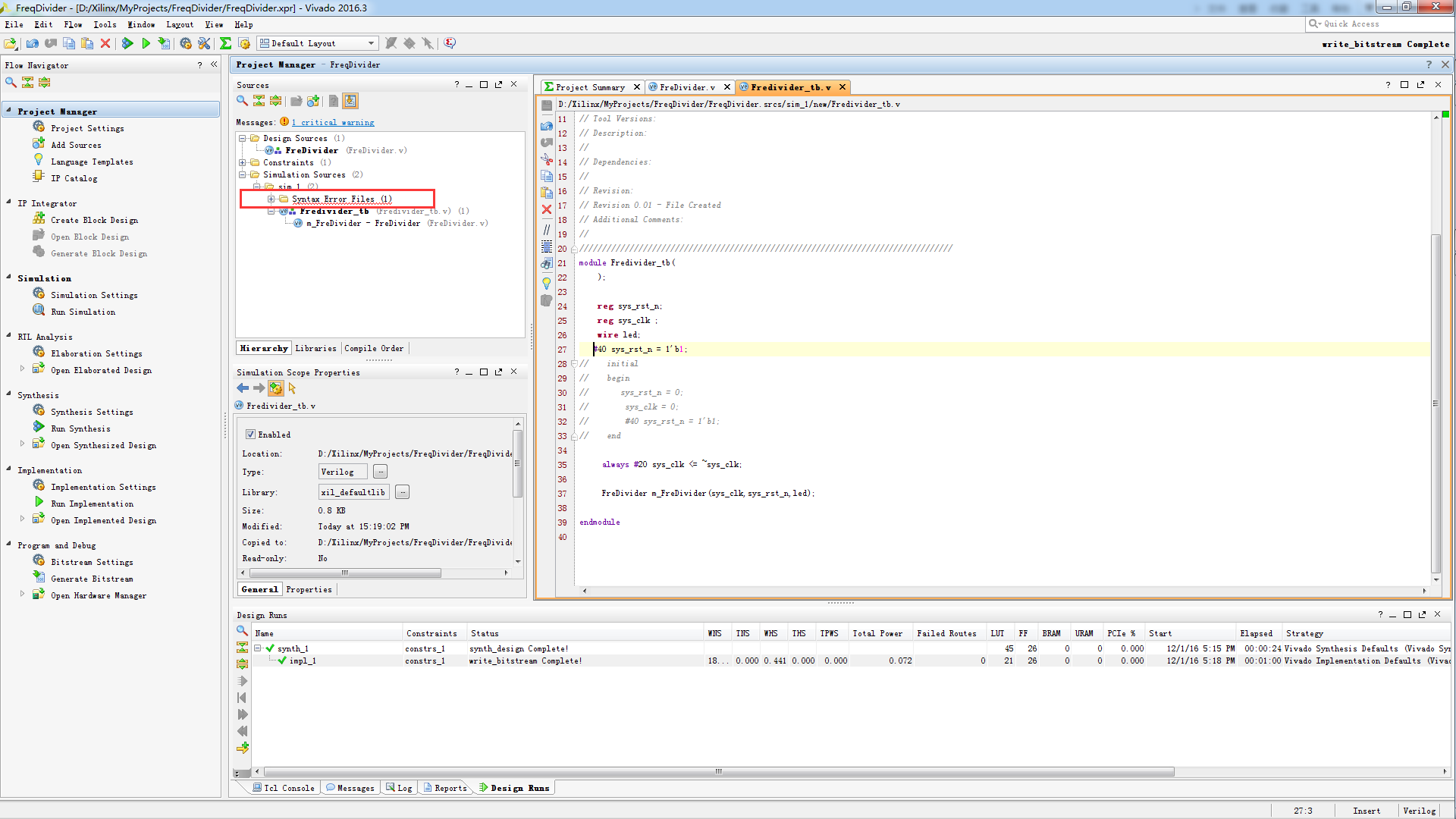The image size is (1456, 819).
Task: Collapse the Design Sources tree node
Action: [243, 138]
